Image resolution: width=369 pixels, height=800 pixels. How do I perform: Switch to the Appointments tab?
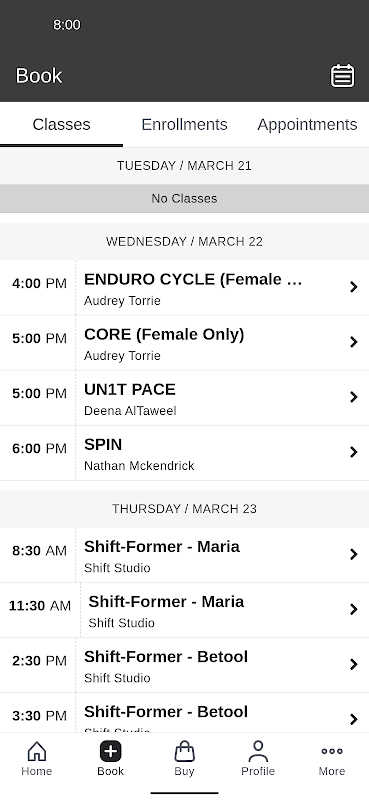[x=307, y=124]
